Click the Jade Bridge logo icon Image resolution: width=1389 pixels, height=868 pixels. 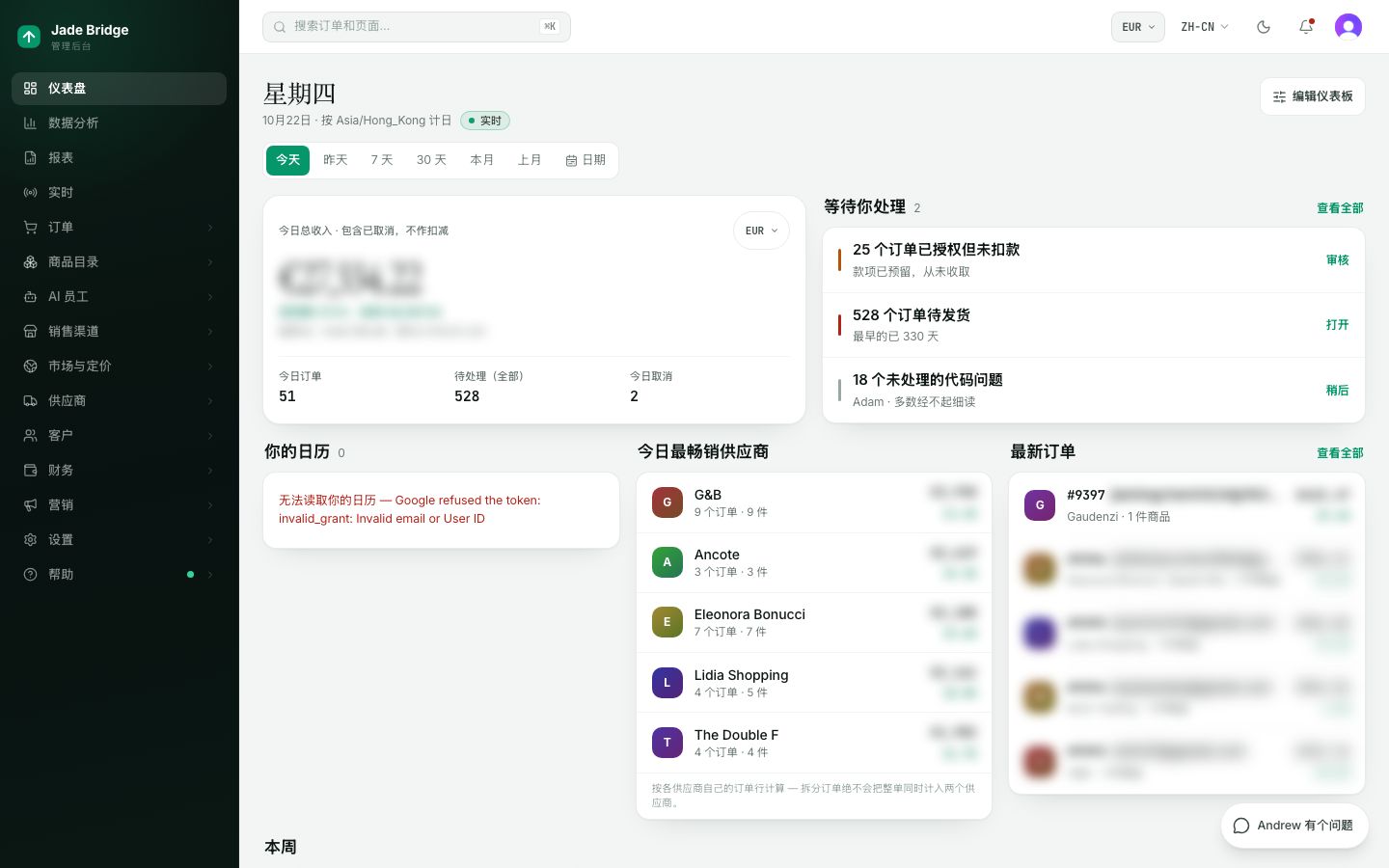[x=29, y=37]
